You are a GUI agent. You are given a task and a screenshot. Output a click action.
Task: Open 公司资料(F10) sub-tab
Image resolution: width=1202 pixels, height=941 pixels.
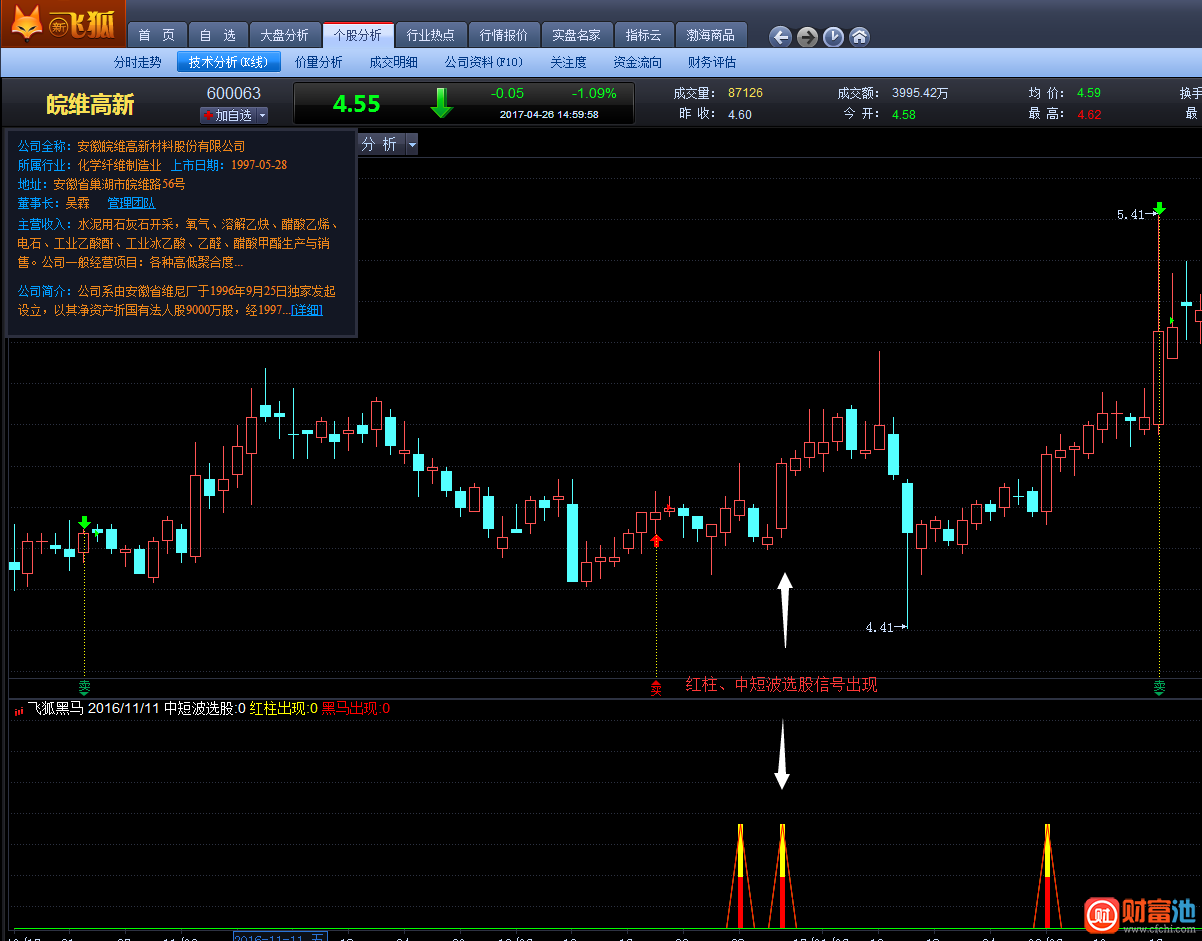484,62
